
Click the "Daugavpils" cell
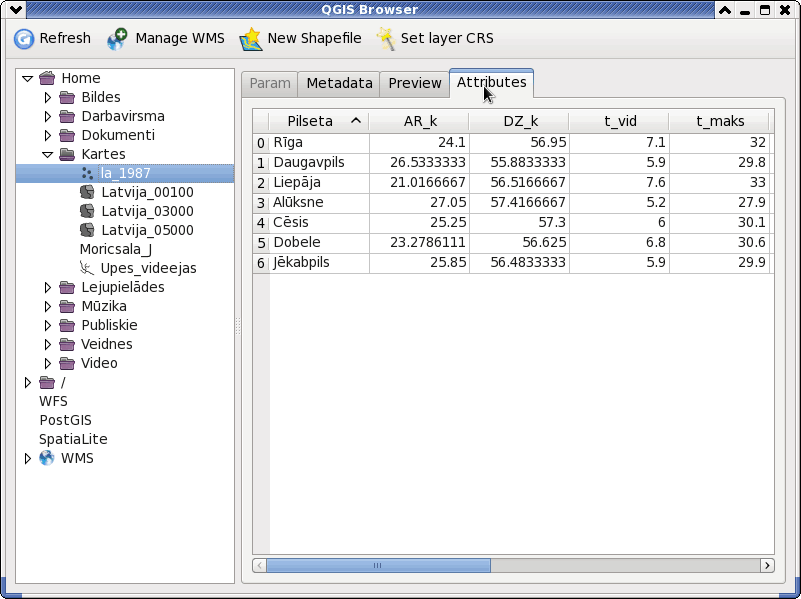319,163
